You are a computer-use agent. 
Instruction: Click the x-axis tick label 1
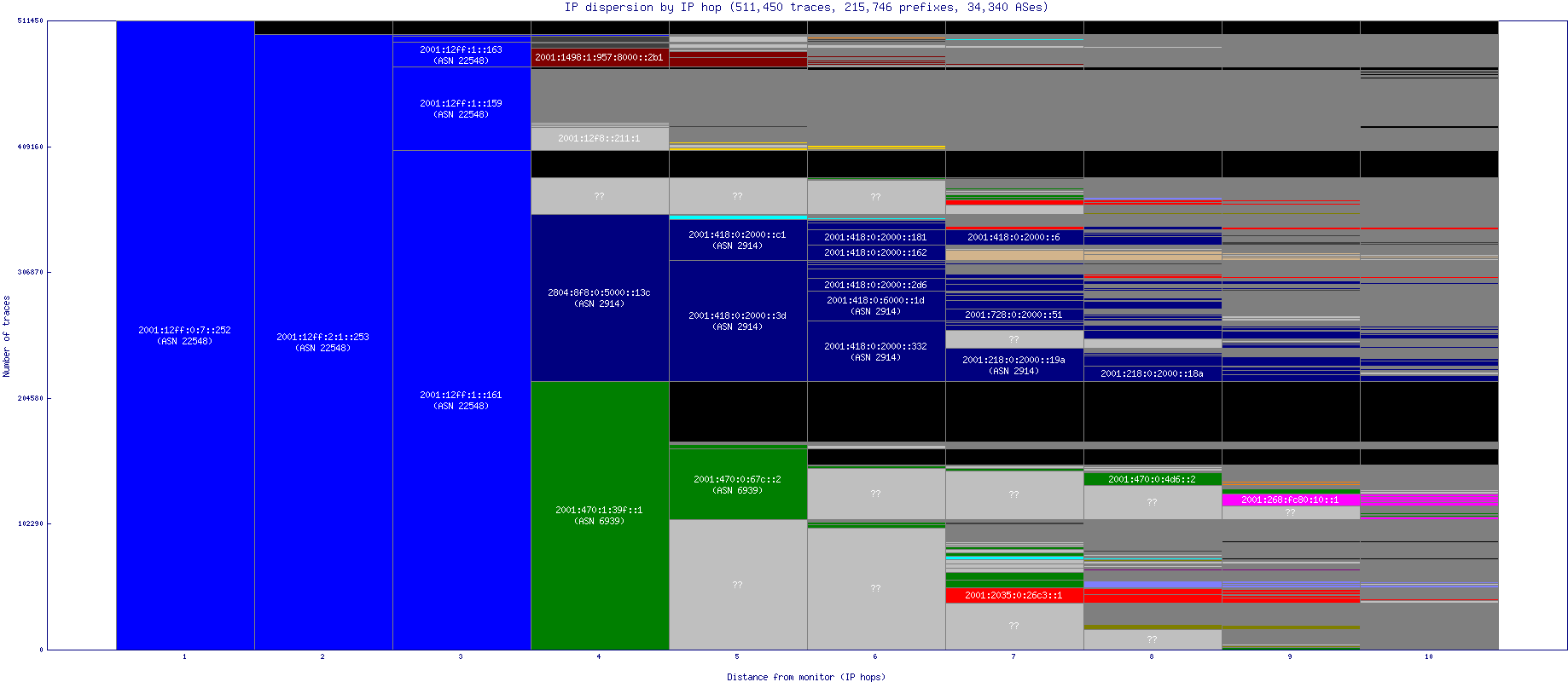(x=184, y=656)
